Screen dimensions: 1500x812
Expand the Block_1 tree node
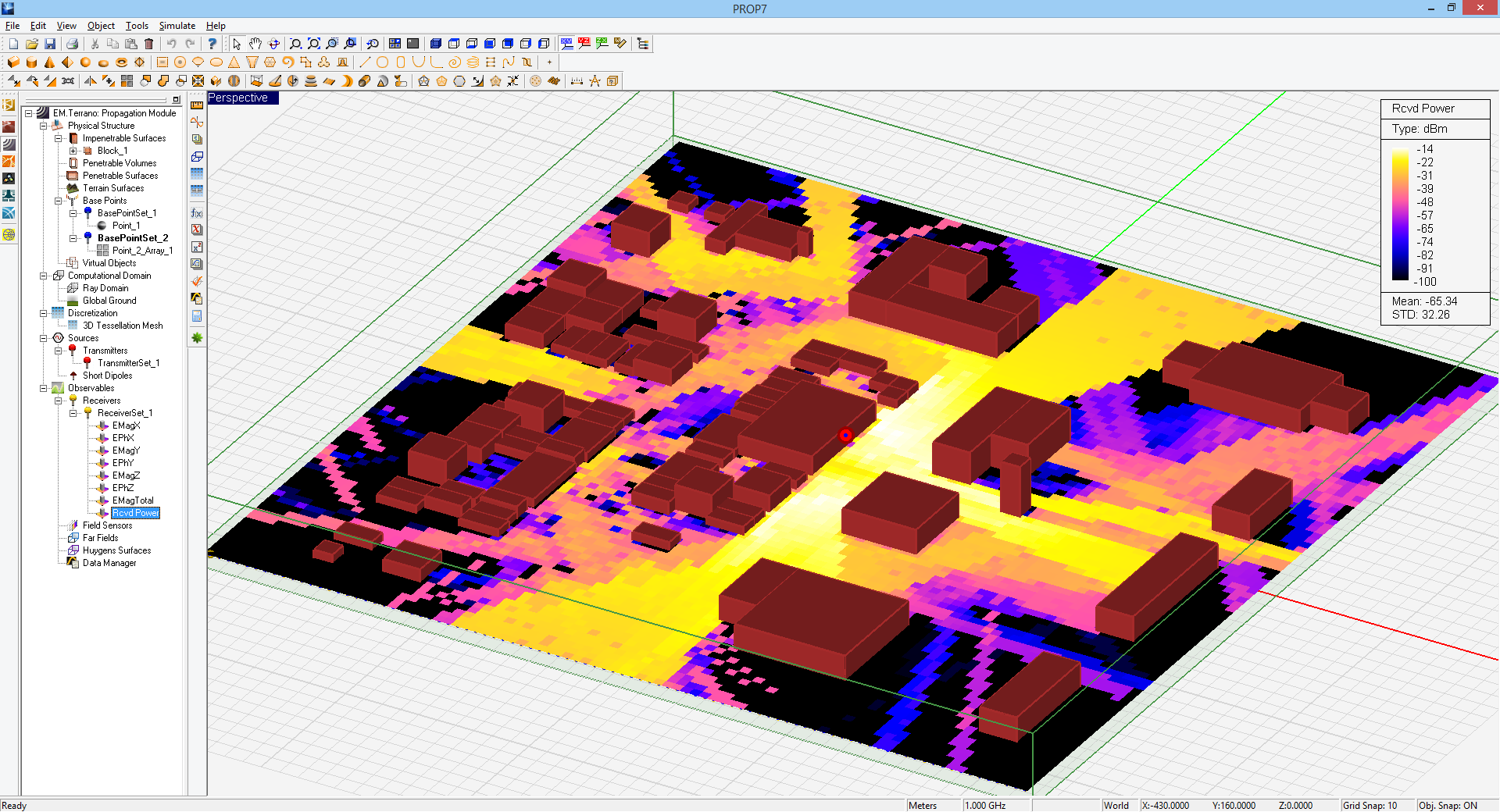pyautogui.click(x=73, y=151)
